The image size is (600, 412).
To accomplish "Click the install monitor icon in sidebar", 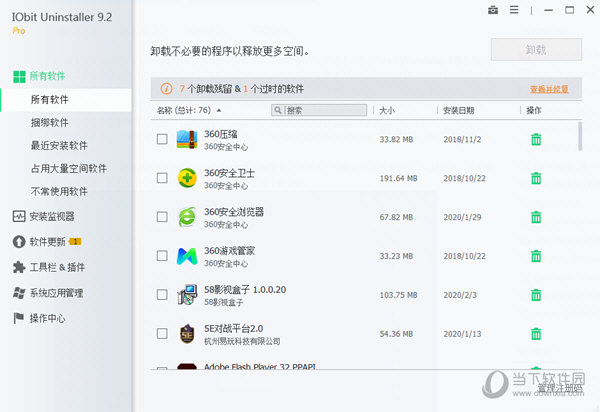I will tap(19, 217).
